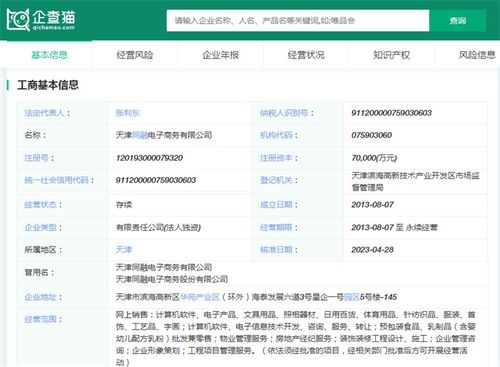Select the unified social credit code value
Viewport: 500px width, 367px height.
(156, 180)
